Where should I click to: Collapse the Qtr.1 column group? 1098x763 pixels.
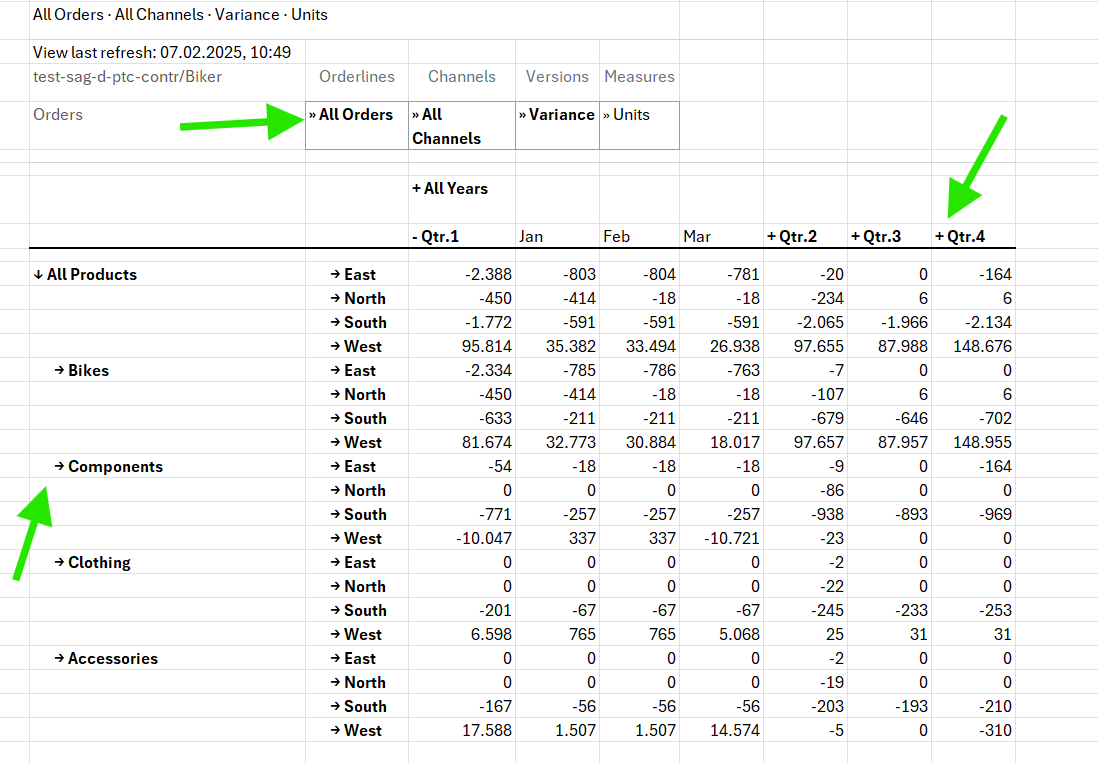435,237
